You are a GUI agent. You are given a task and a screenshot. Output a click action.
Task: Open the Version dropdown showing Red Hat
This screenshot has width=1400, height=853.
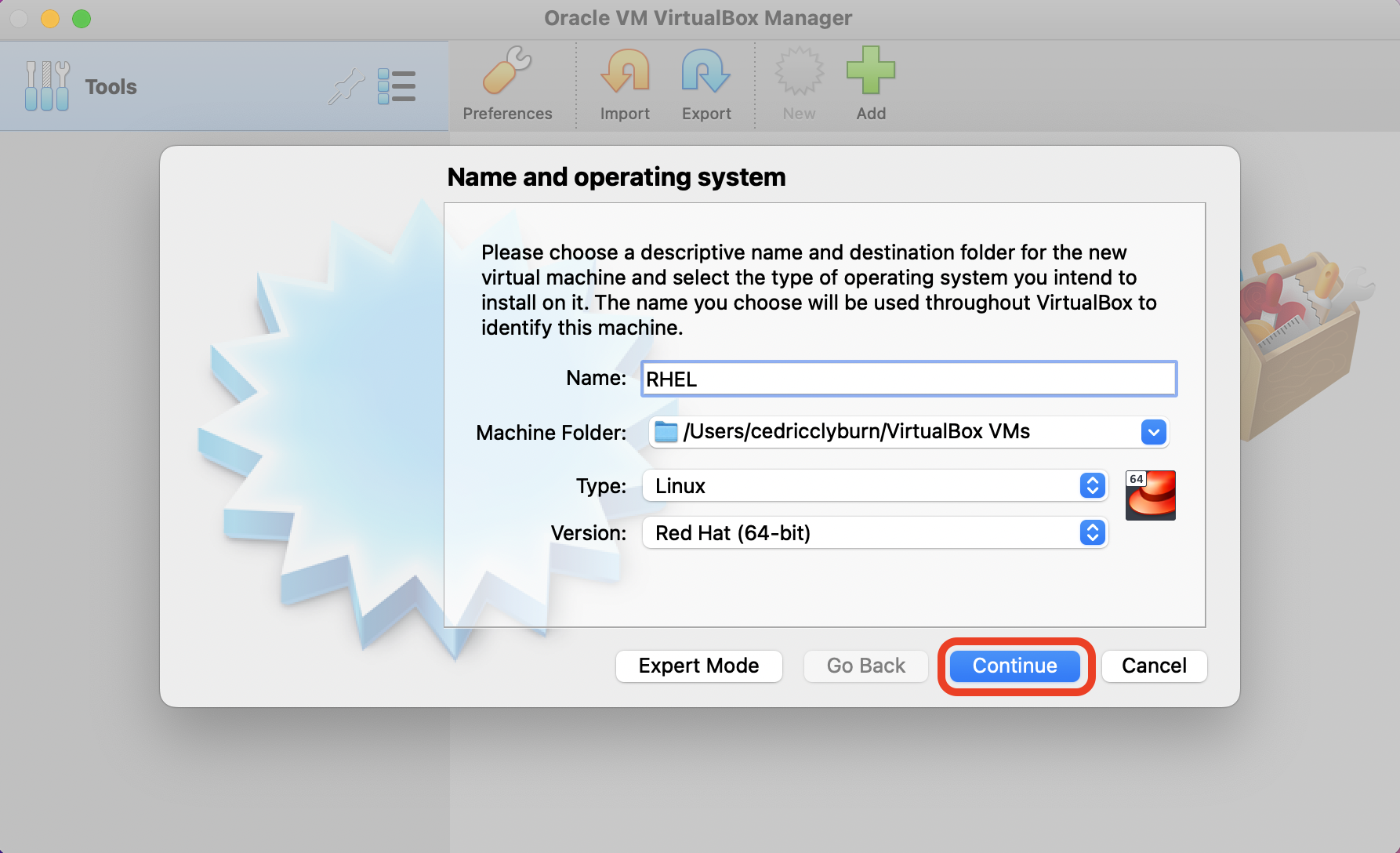875,533
